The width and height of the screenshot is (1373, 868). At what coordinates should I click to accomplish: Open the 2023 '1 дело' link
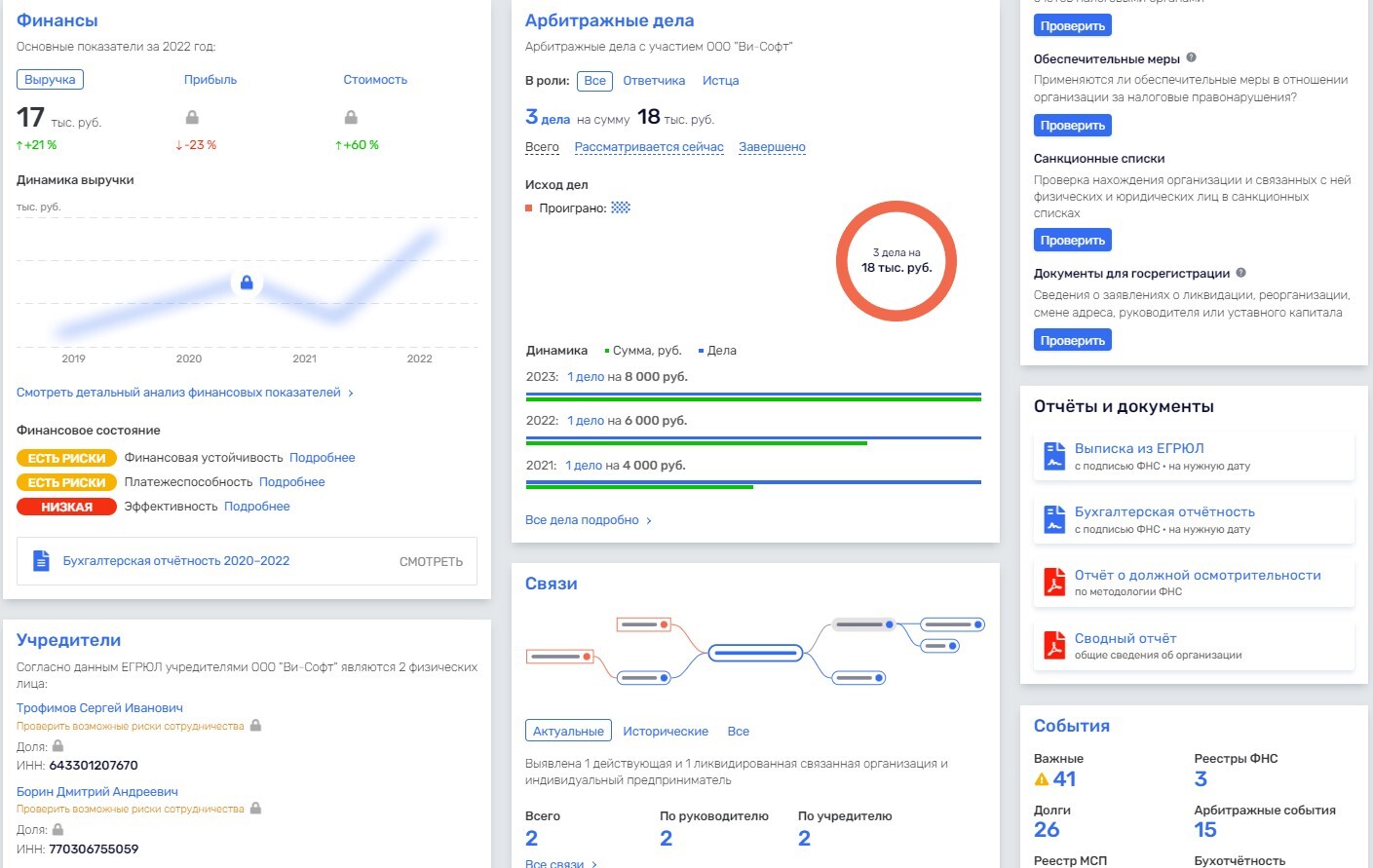(x=586, y=377)
